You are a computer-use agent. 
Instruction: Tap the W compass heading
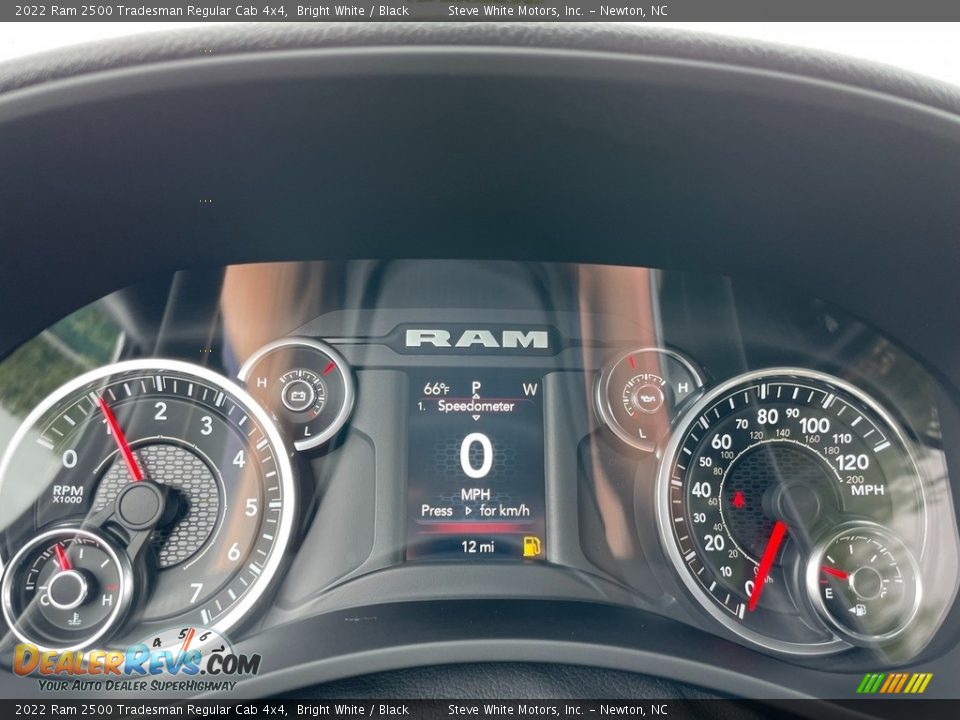530,389
